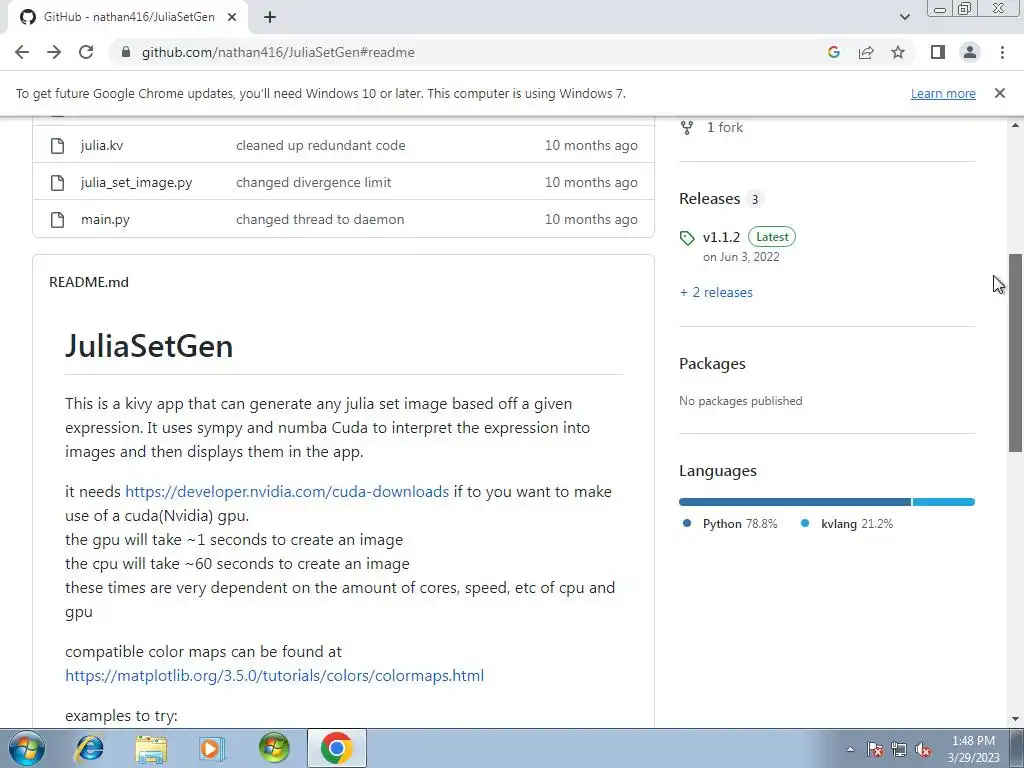Viewport: 1024px width, 768px height.
Task: View site info via the padlock icon
Action: tap(126, 52)
